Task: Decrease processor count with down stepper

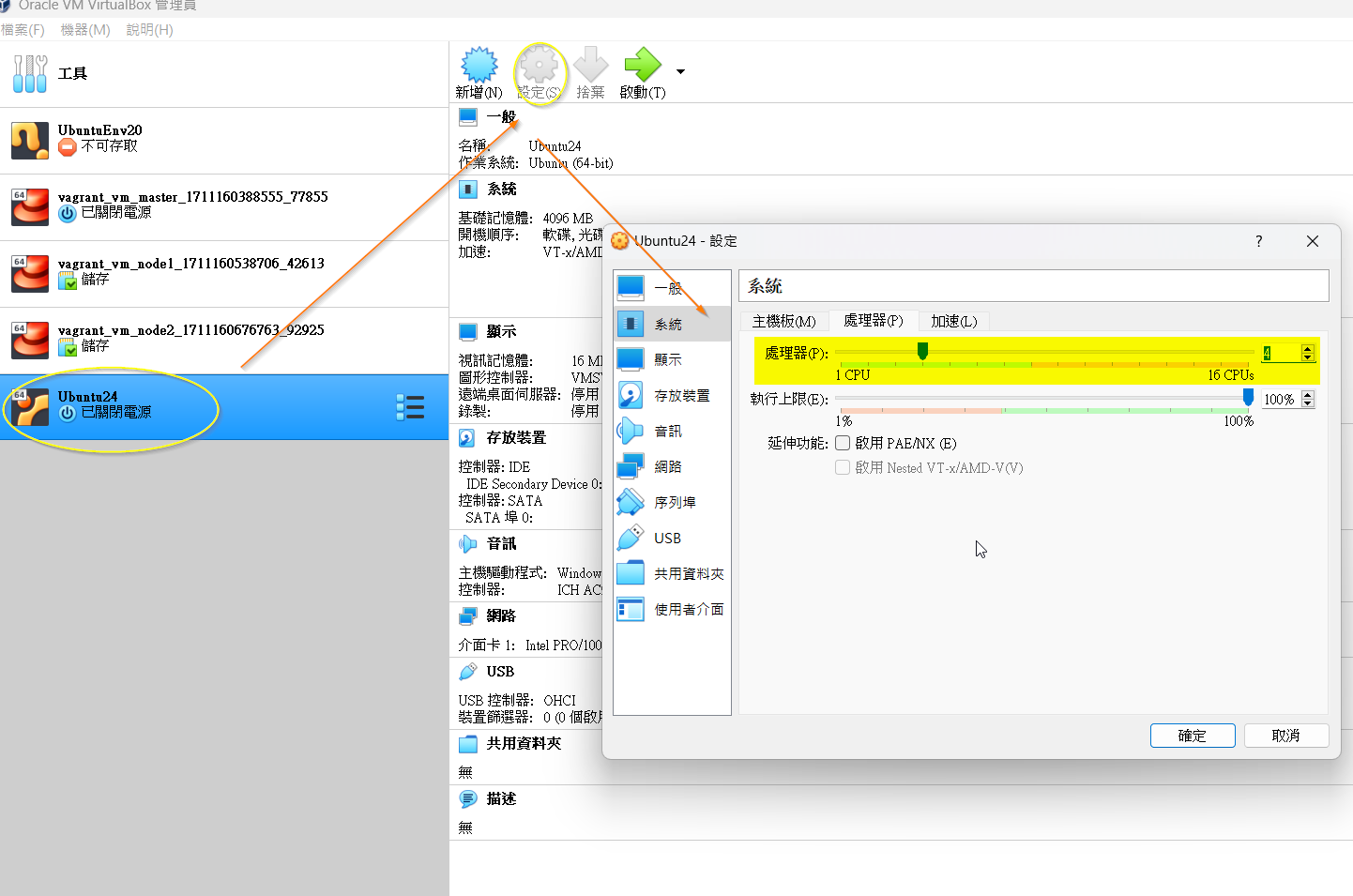Action: click(x=1308, y=357)
